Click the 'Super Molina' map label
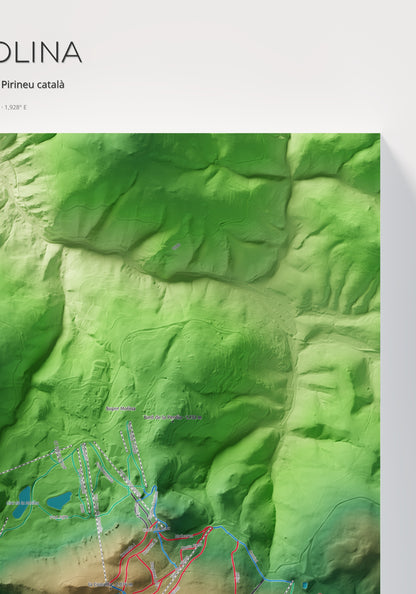The image size is (416, 594). pos(121,409)
